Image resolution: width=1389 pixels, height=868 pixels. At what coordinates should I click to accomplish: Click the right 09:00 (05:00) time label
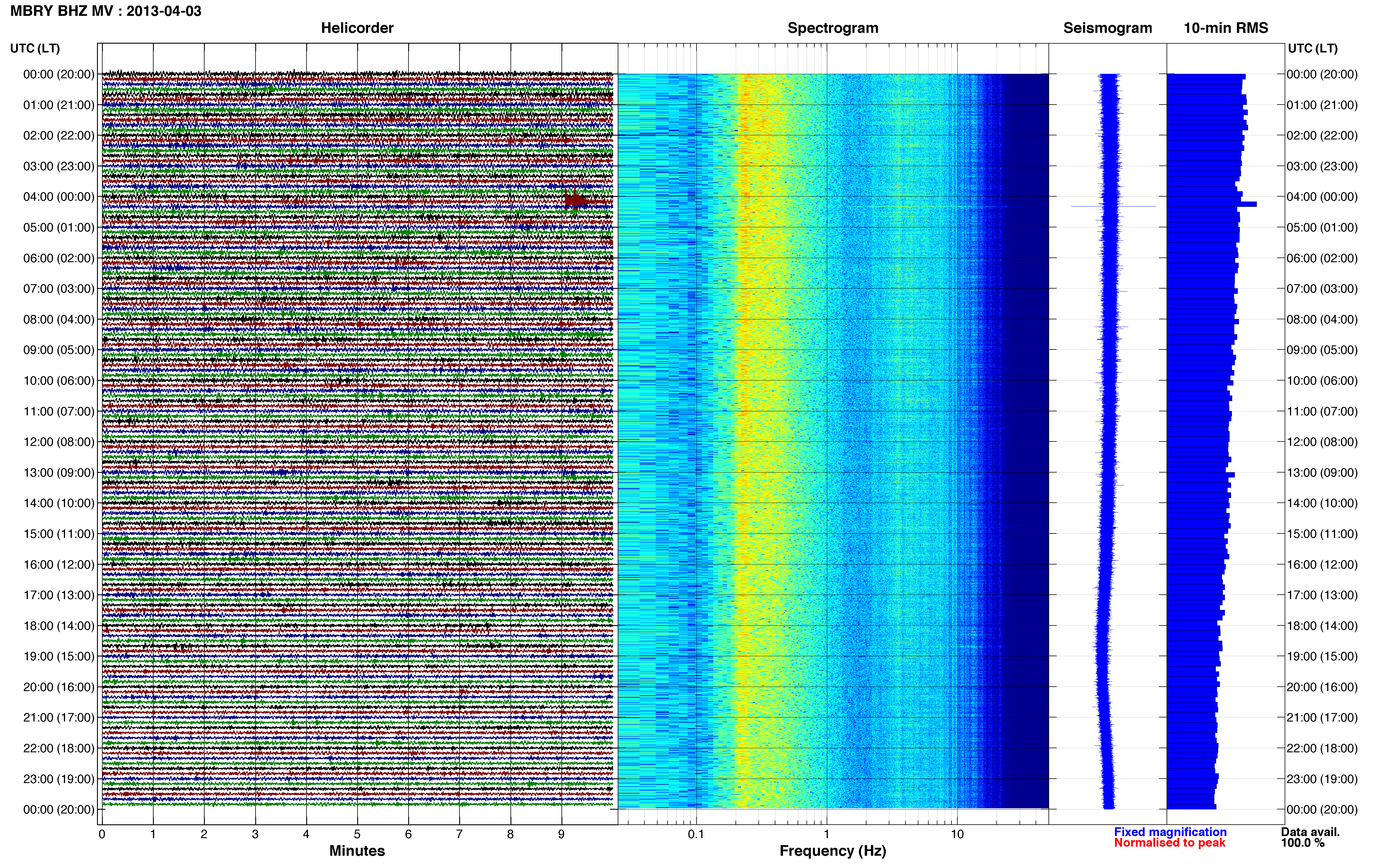[1322, 350]
